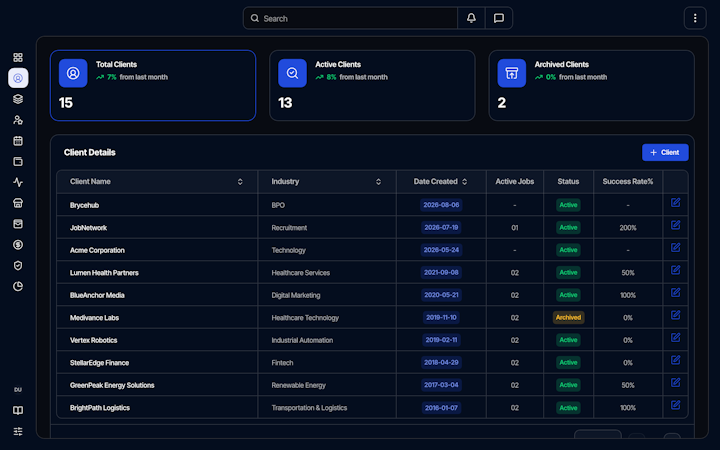Sort by Client Name column arrows

pos(240,182)
